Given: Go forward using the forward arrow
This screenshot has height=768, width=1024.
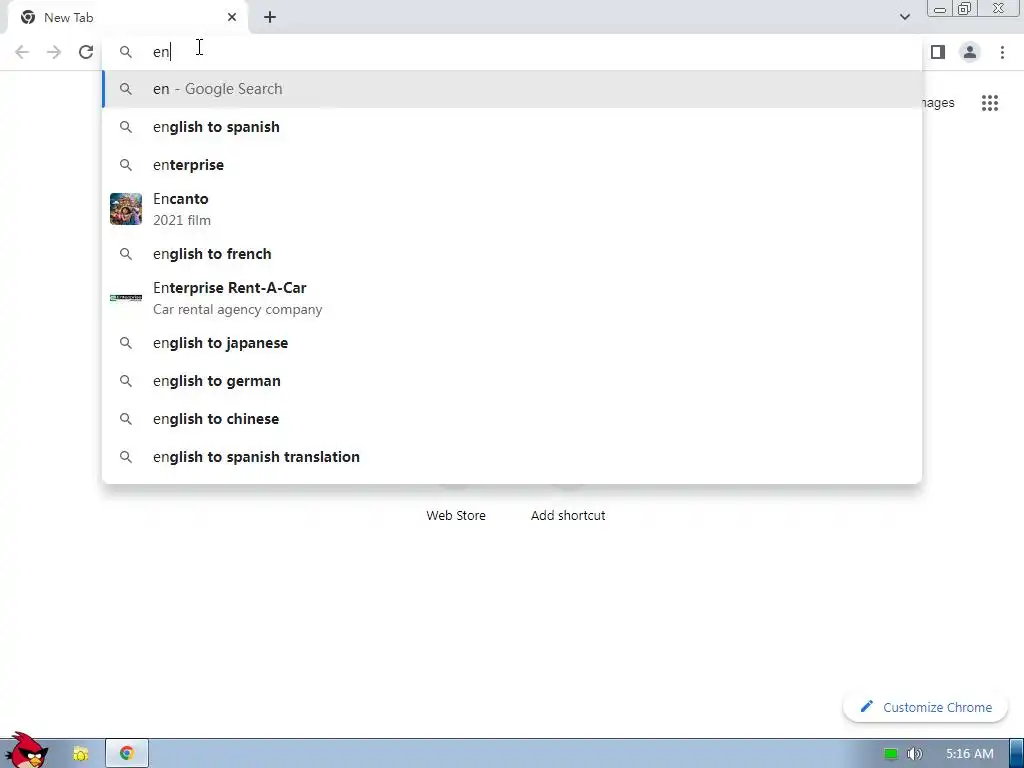Looking at the screenshot, I should (x=54, y=52).
